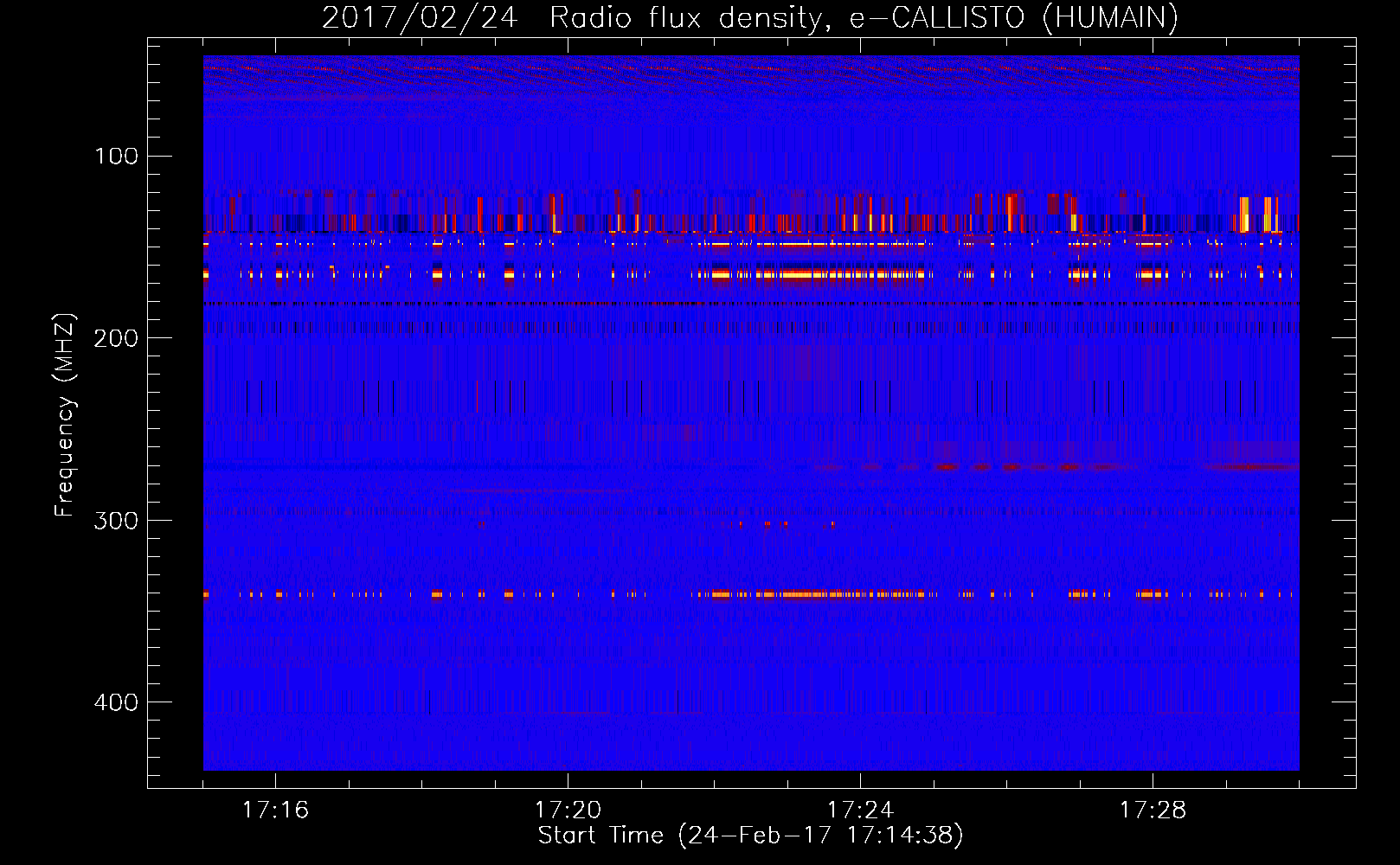Select the Frequency (MHZ) axis label
1400x865 pixels.
point(65,414)
